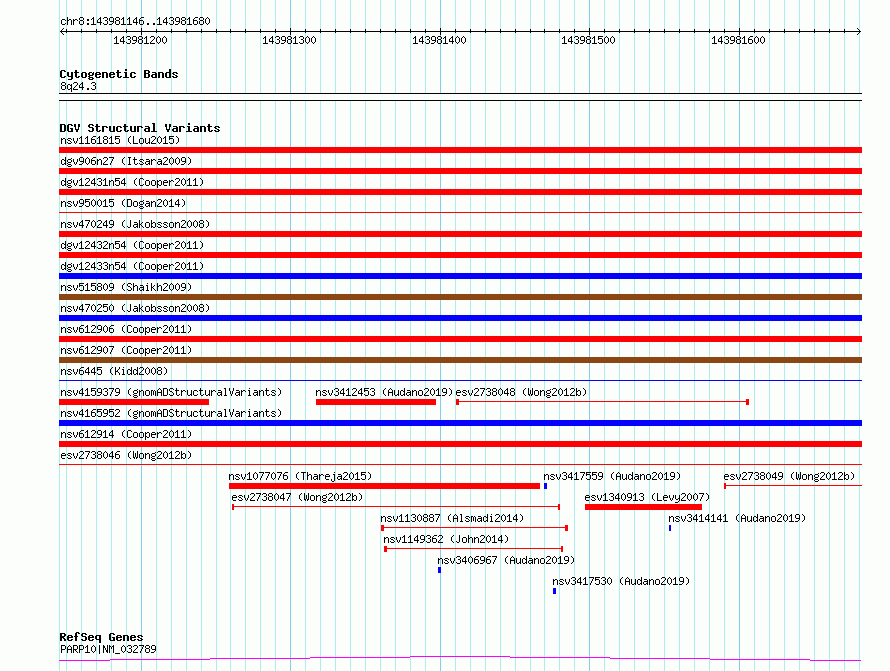Click ruler position 143981400

(x=439, y=41)
